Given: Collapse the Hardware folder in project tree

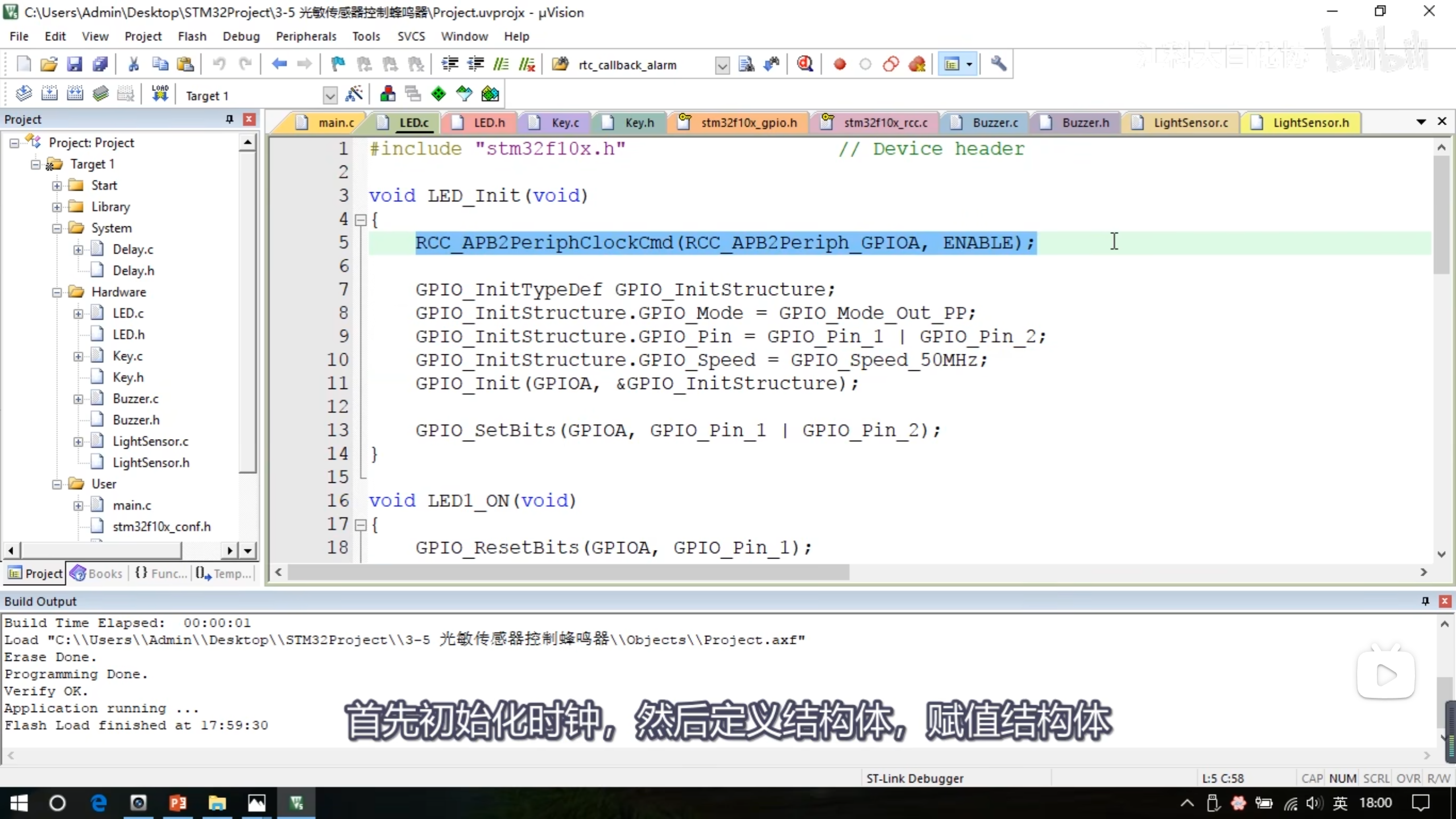Looking at the screenshot, I should pyautogui.click(x=57, y=292).
